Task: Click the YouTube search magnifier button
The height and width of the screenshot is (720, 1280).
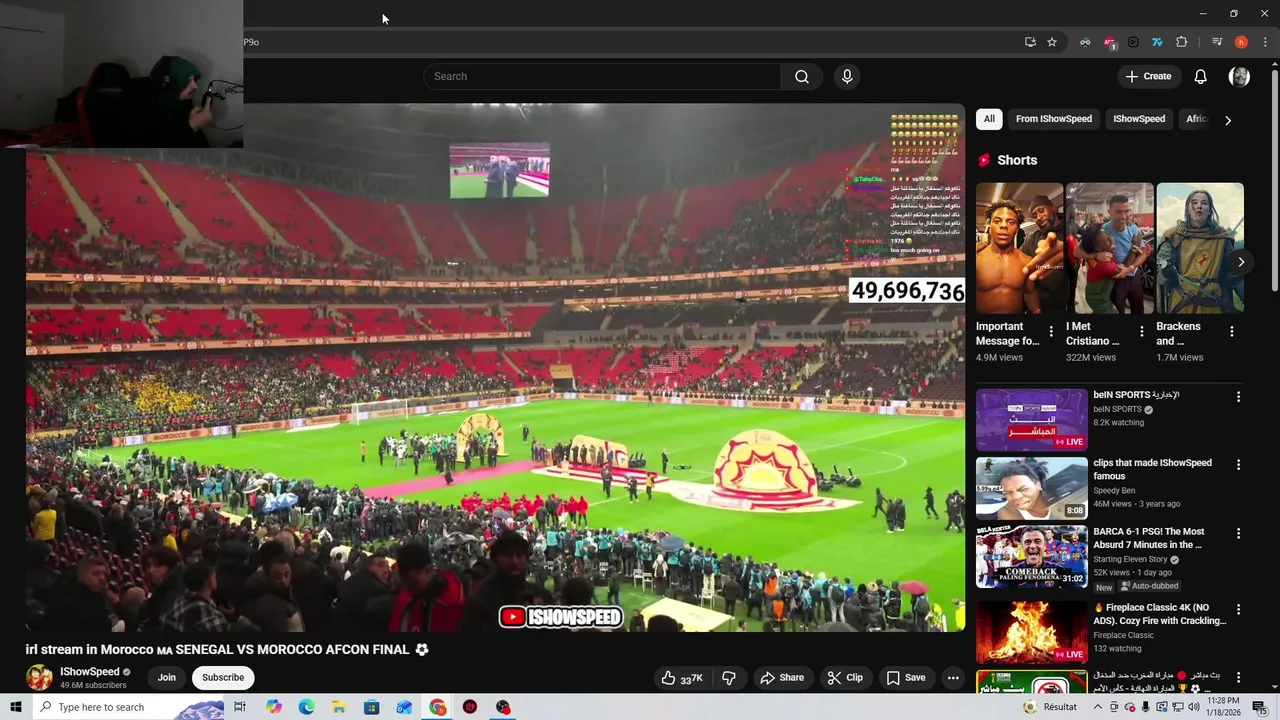Action: click(x=802, y=77)
